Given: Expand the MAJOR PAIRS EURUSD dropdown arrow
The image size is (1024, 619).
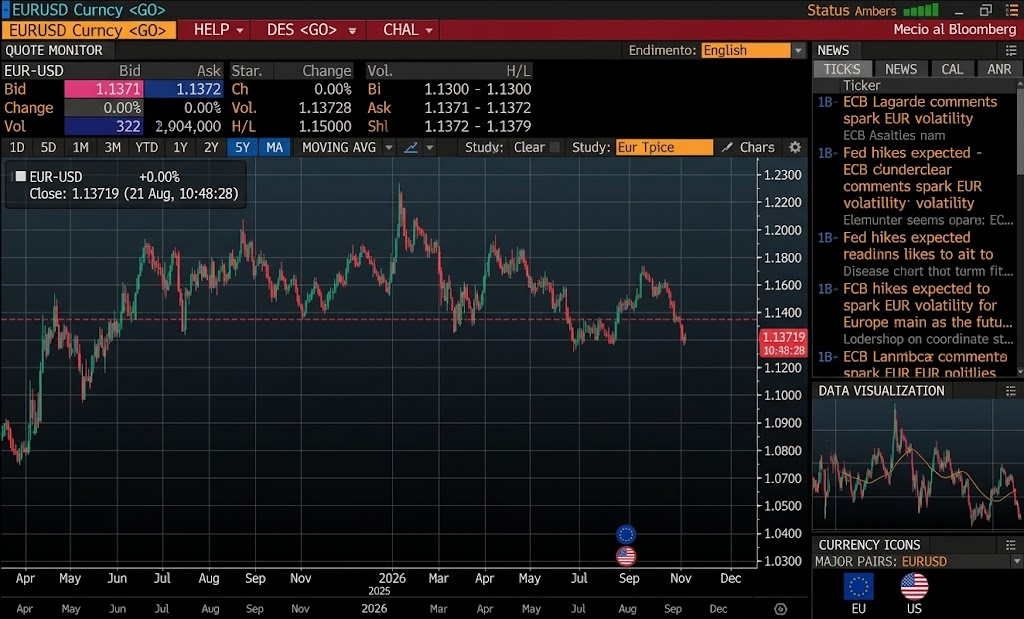Looking at the screenshot, I should 1016,562.
